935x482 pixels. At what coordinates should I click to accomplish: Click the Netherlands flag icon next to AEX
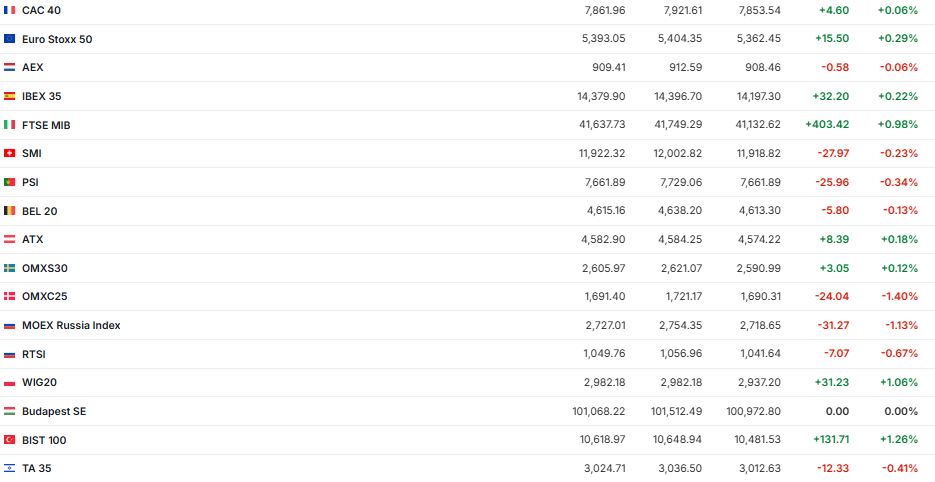click(x=10, y=67)
